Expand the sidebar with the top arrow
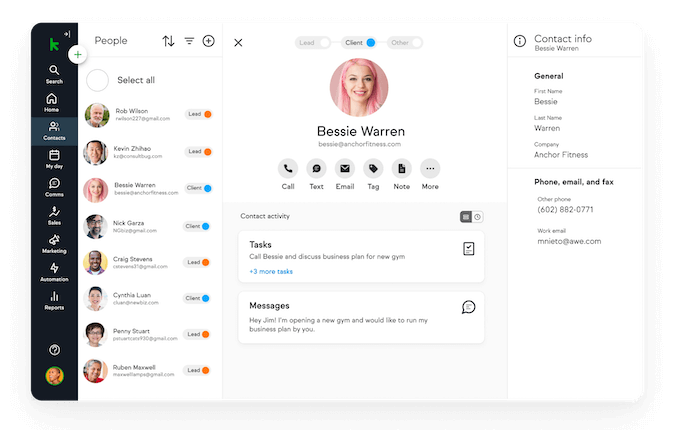 pos(66,34)
